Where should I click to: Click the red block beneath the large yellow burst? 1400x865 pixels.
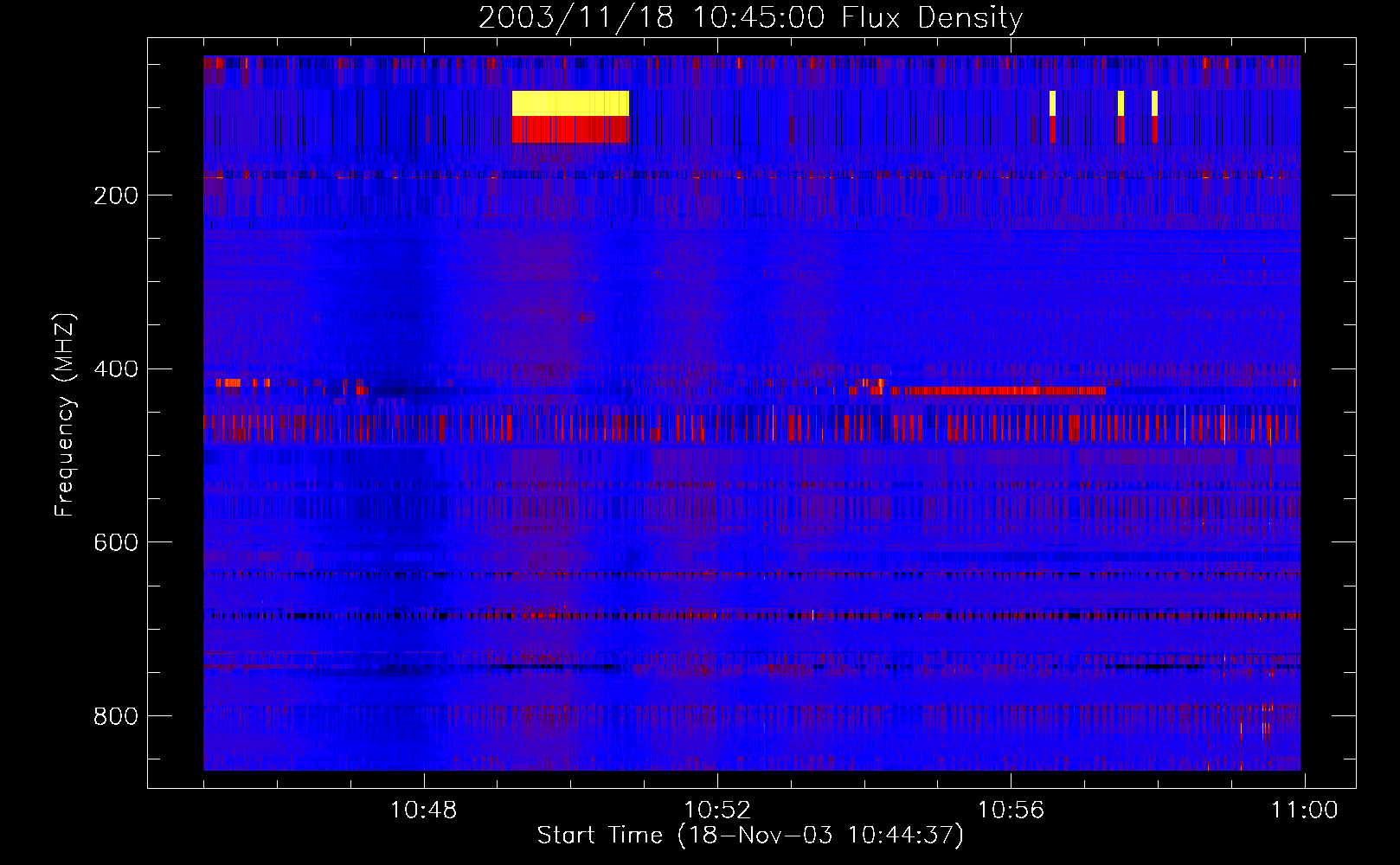click(x=570, y=130)
